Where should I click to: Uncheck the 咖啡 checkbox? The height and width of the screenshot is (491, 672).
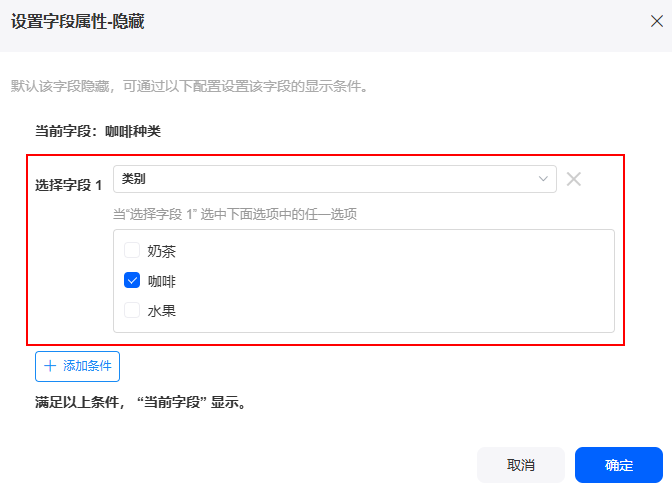(x=132, y=280)
